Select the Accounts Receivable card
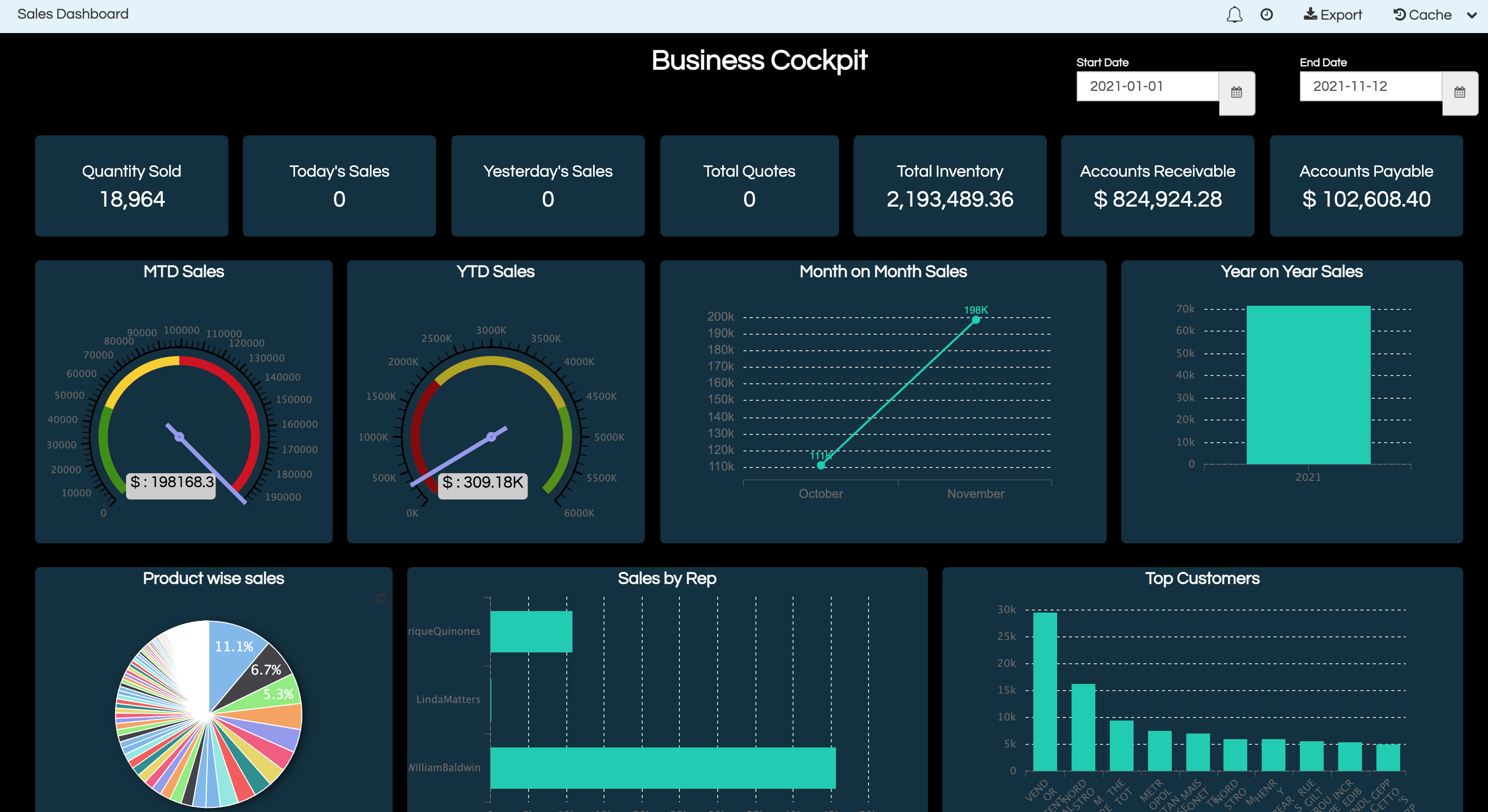The width and height of the screenshot is (1488, 812). point(1157,186)
